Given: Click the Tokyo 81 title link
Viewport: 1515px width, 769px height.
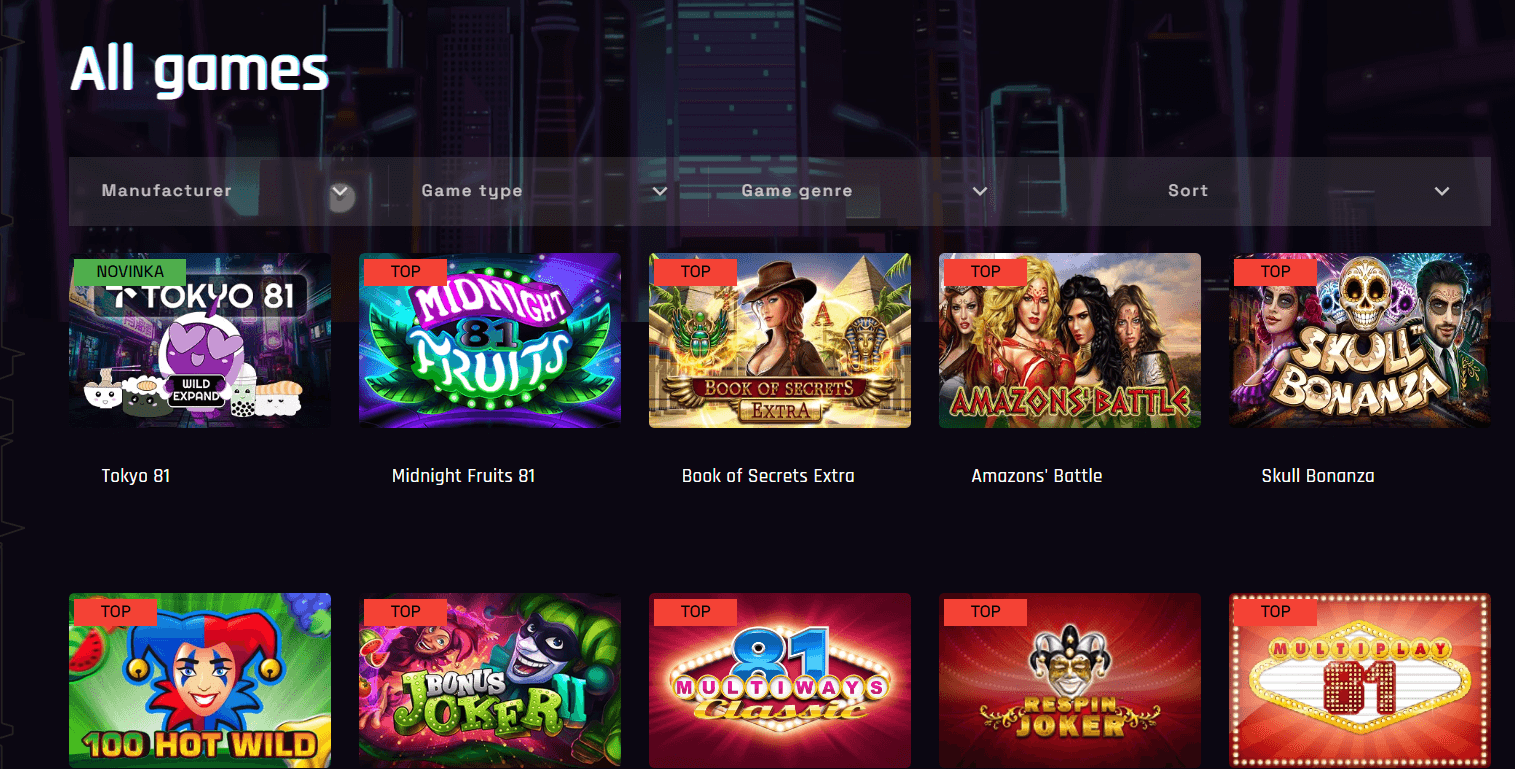Looking at the screenshot, I should pyautogui.click(x=136, y=476).
